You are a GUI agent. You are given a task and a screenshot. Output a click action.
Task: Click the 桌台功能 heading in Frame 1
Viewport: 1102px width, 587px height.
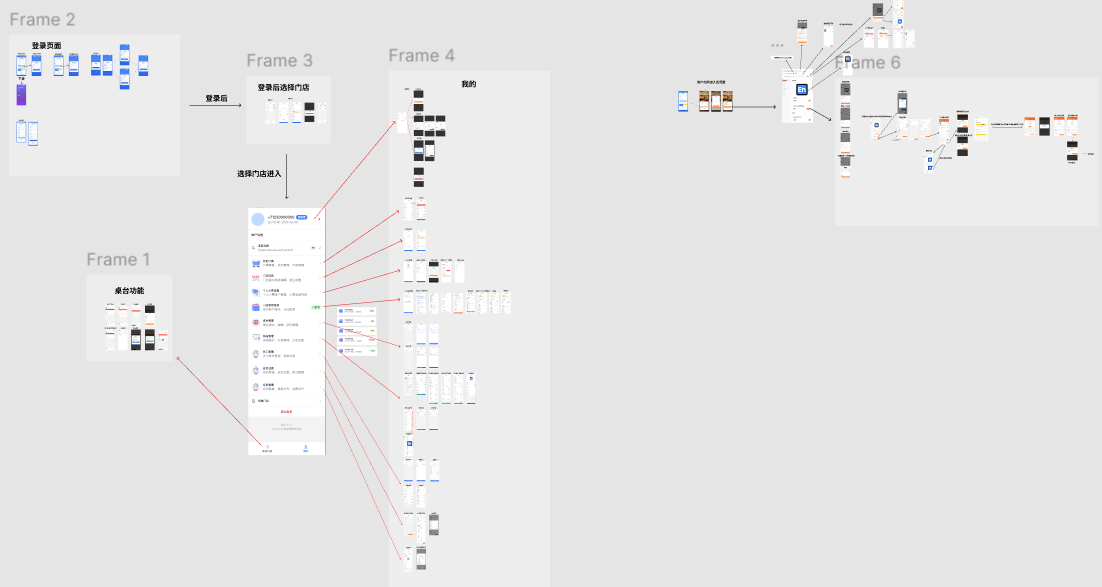coord(129,290)
